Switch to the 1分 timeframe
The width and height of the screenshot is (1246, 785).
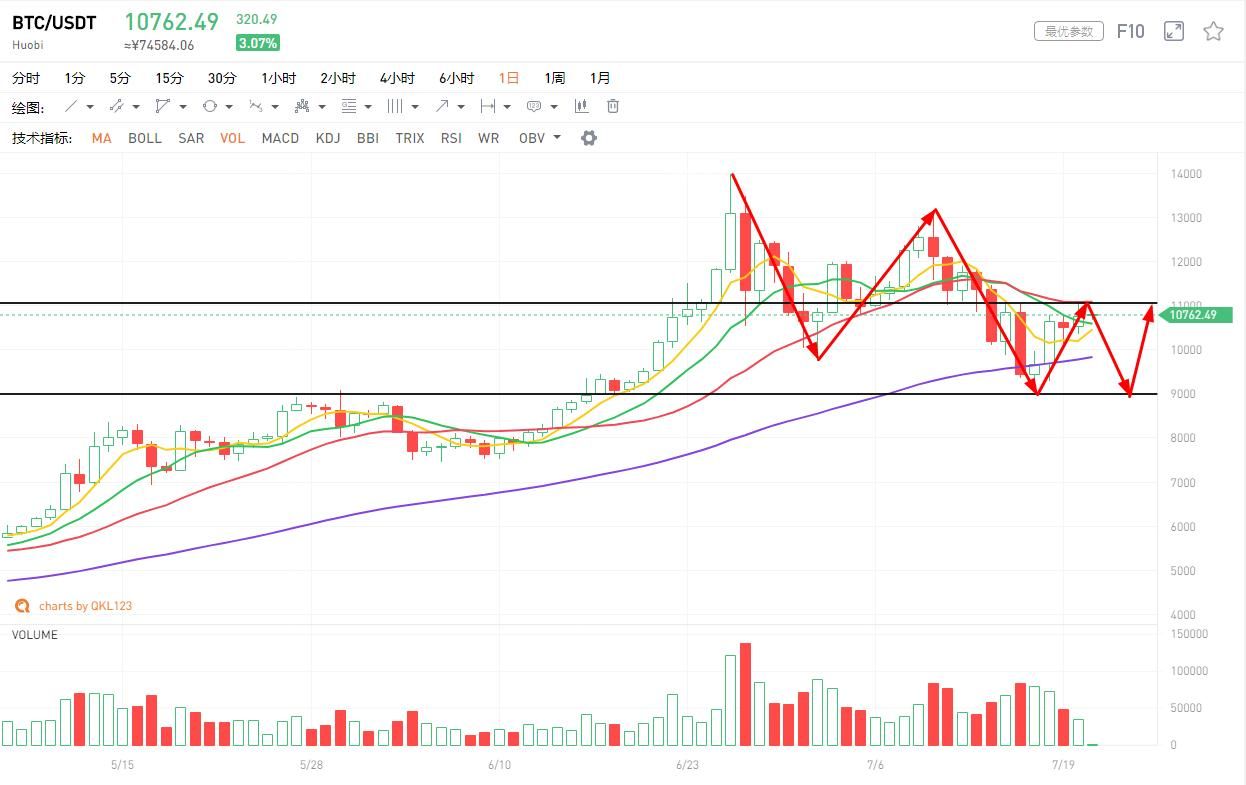pyautogui.click(x=75, y=78)
